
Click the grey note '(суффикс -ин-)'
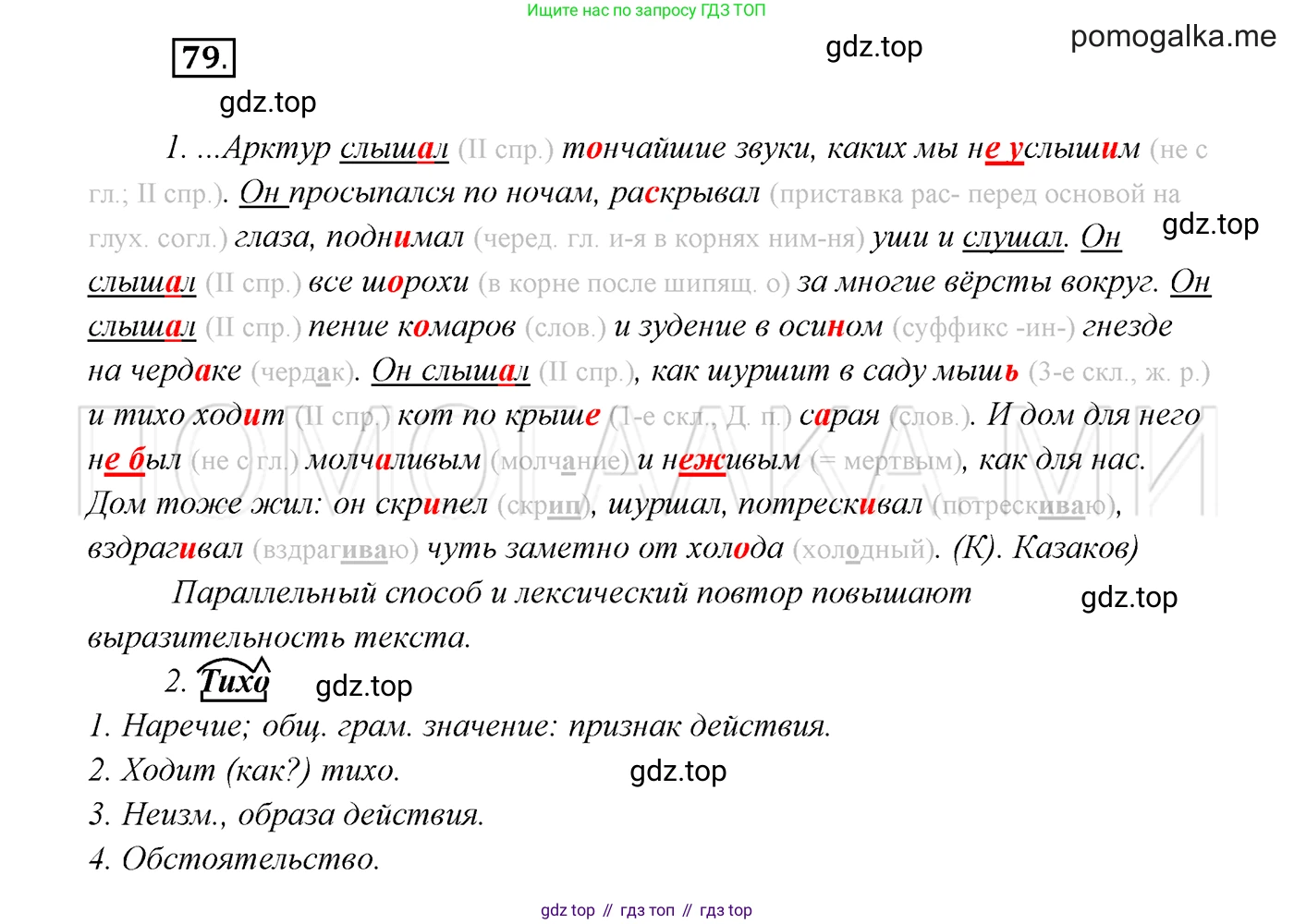click(x=983, y=327)
